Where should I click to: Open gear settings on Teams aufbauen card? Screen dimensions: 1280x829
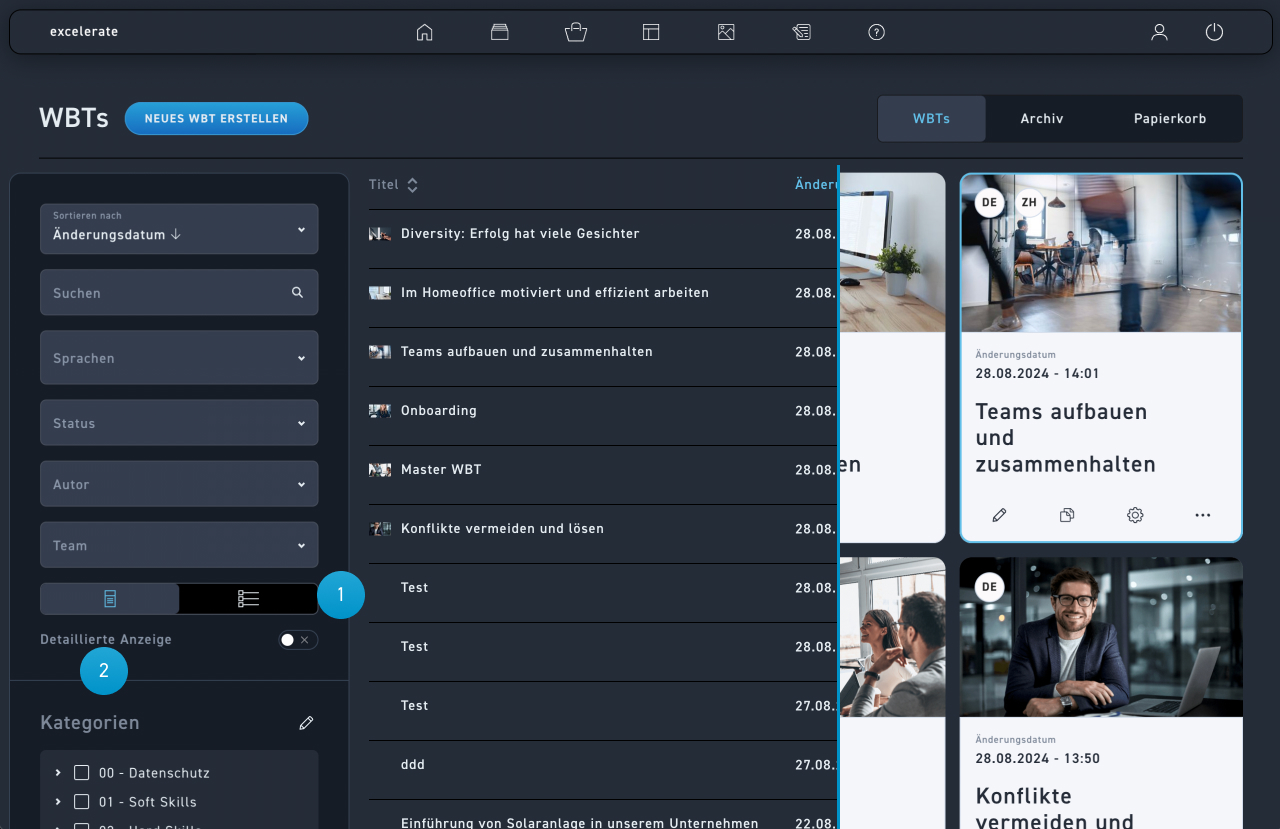click(x=1135, y=515)
